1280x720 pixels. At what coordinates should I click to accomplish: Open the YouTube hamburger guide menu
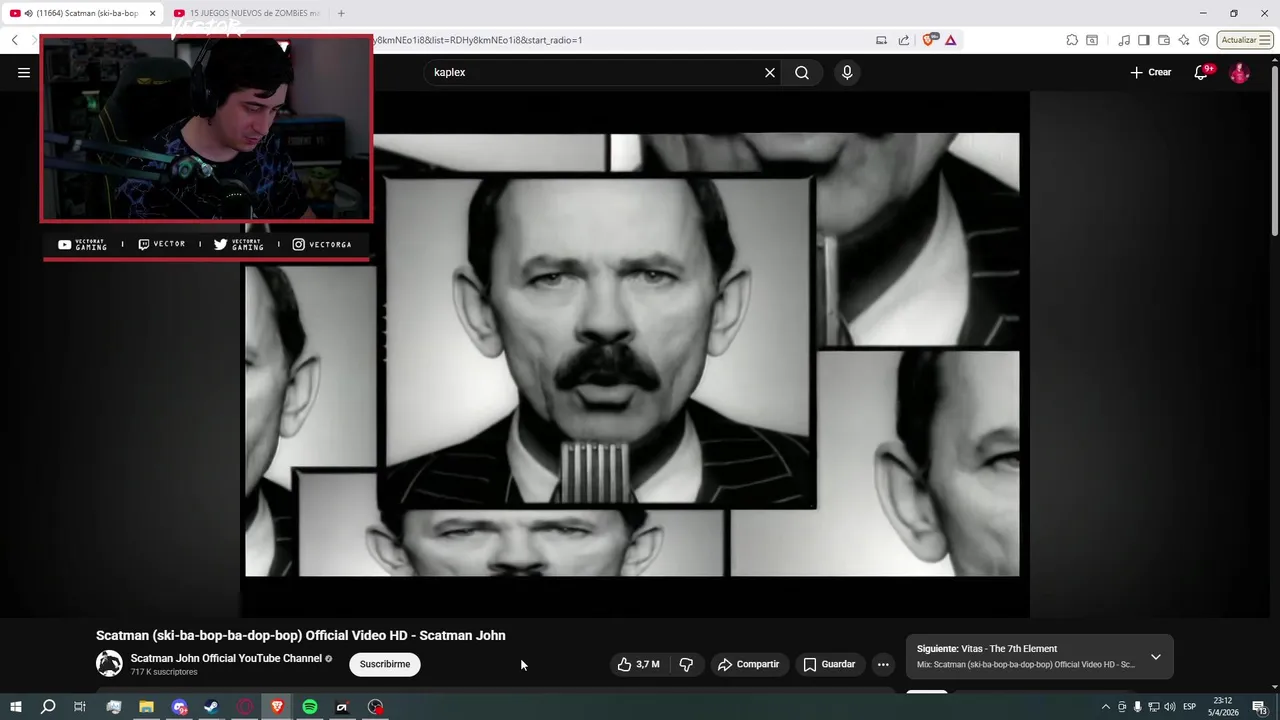click(24, 72)
